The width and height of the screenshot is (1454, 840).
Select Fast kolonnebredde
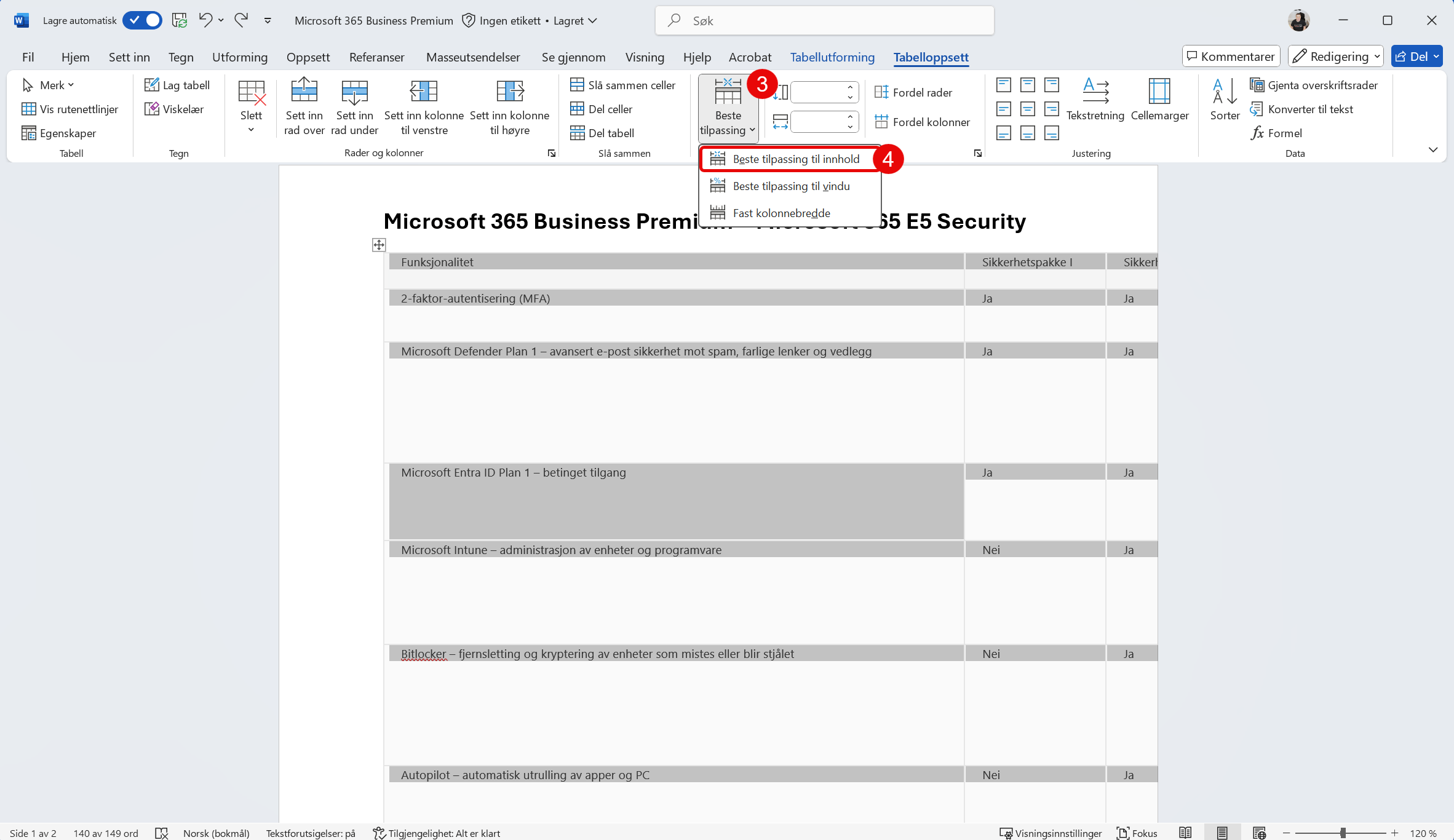(x=790, y=213)
